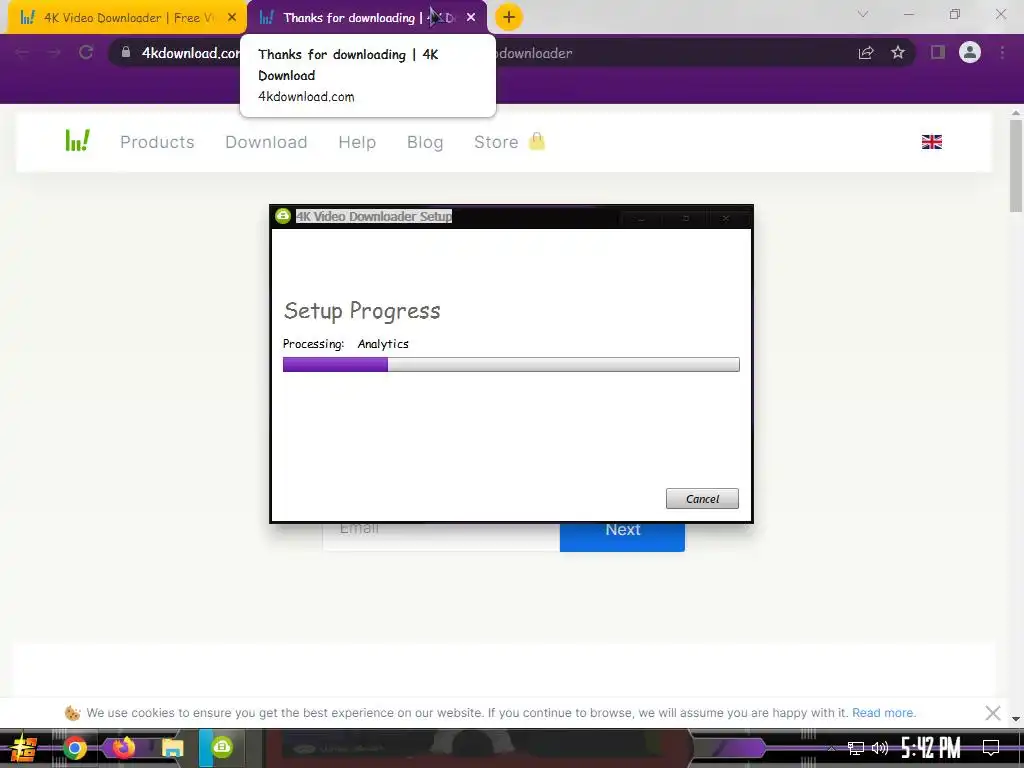Open the Download menu

click(266, 142)
